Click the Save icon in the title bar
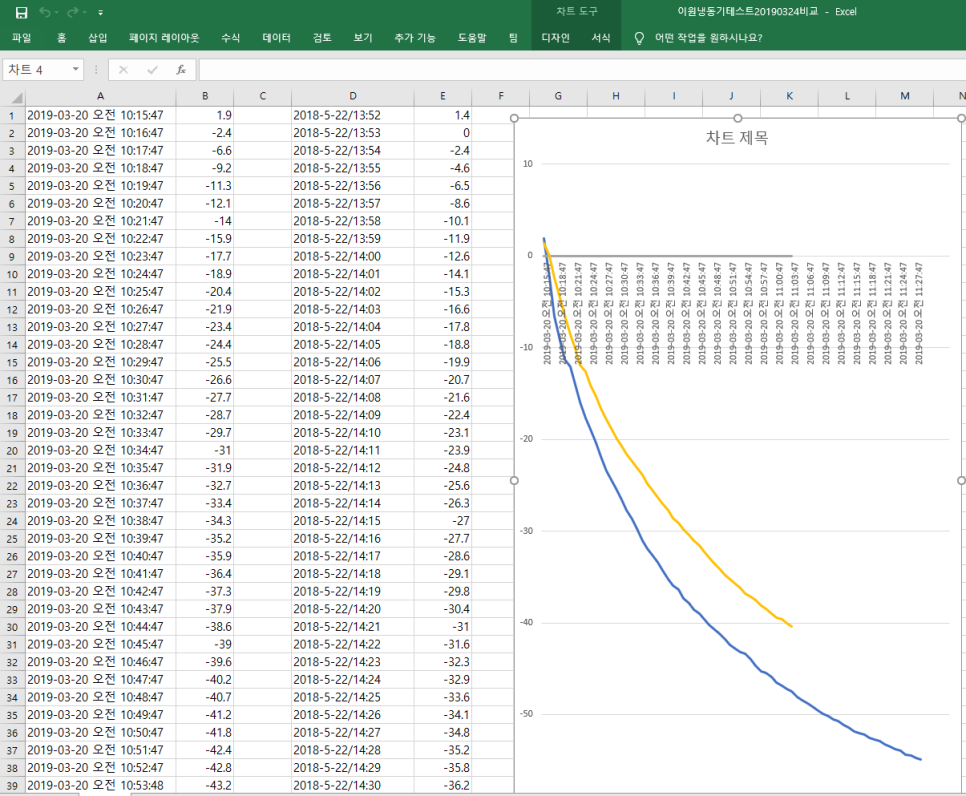Viewport: 966px width, 796px height. tap(21, 12)
